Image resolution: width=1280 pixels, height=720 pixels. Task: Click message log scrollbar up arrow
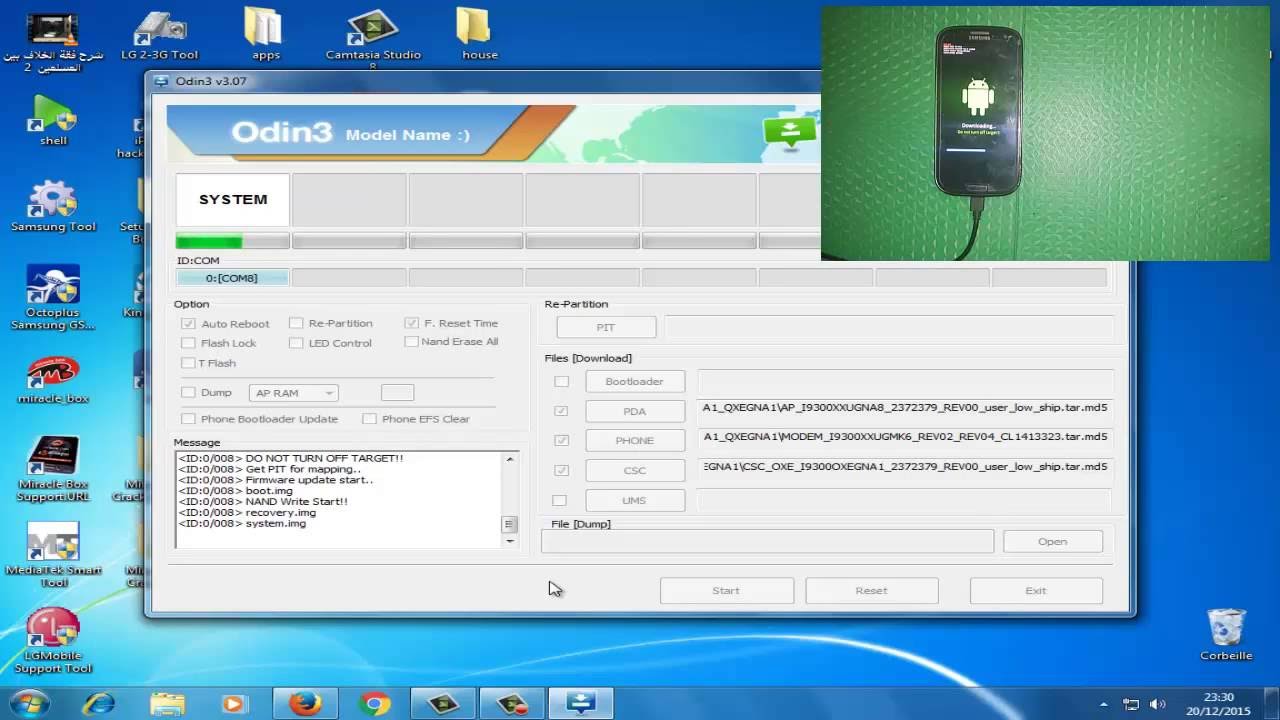[x=510, y=459]
